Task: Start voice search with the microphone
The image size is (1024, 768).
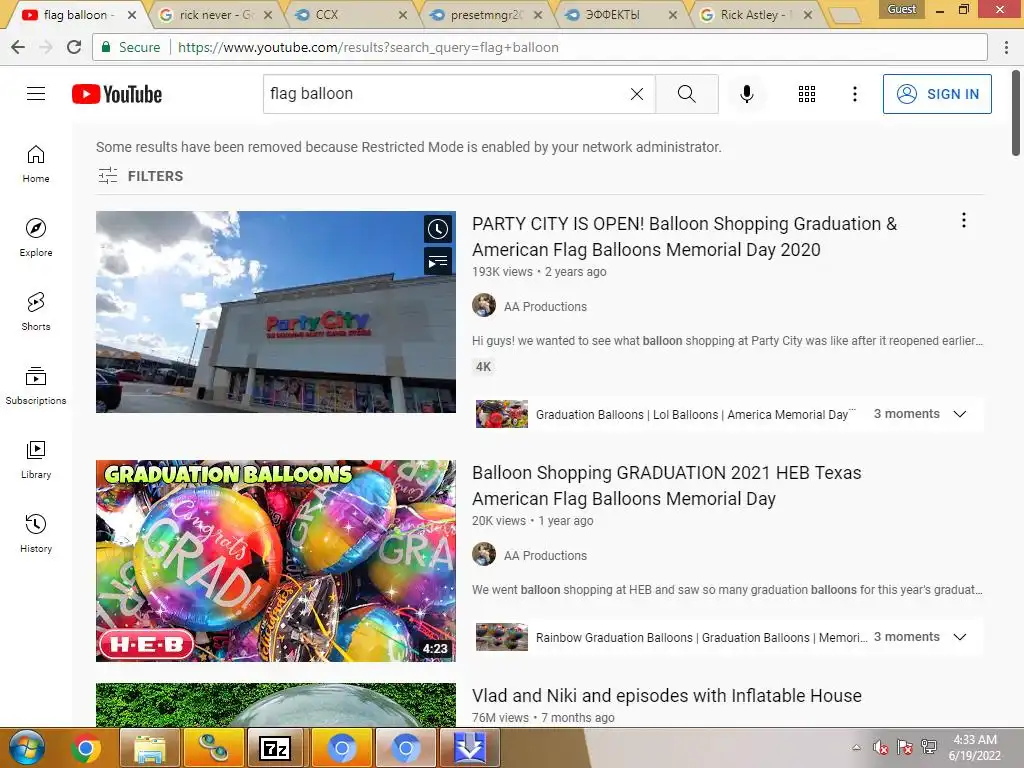Action: [746, 94]
